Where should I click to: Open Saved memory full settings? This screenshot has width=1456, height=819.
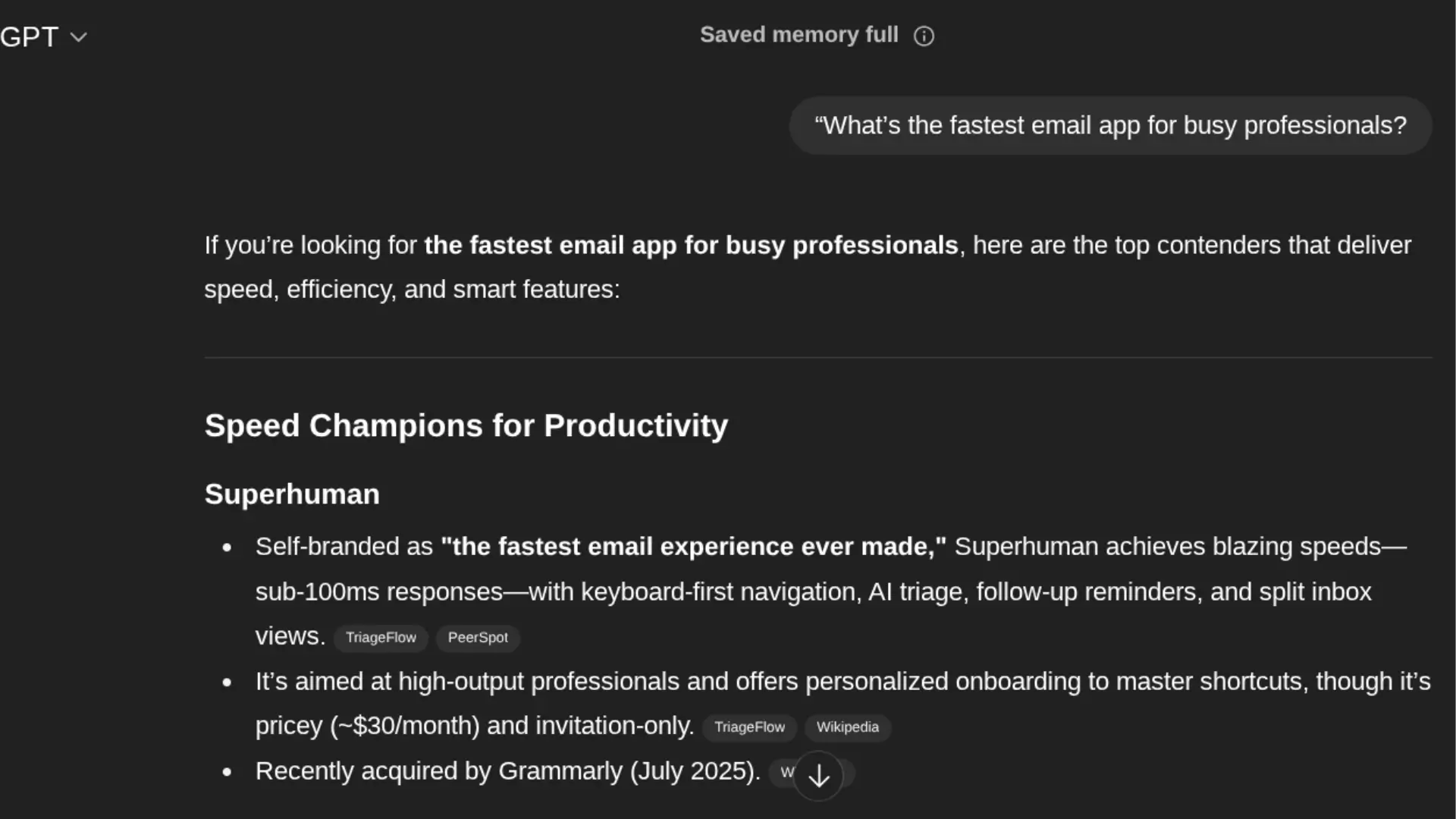pos(799,35)
